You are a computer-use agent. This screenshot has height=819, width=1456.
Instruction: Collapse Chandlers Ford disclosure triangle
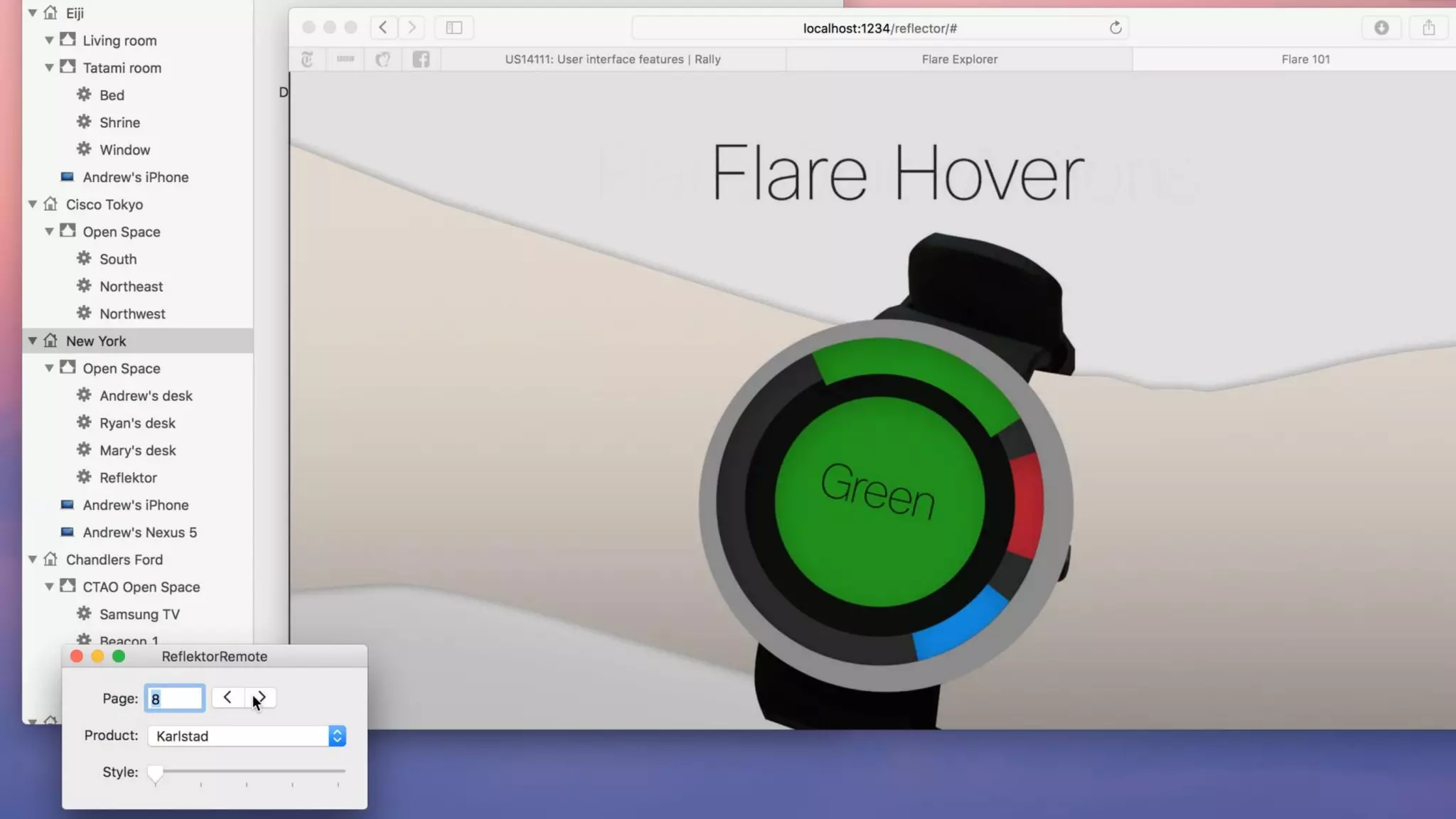click(33, 560)
